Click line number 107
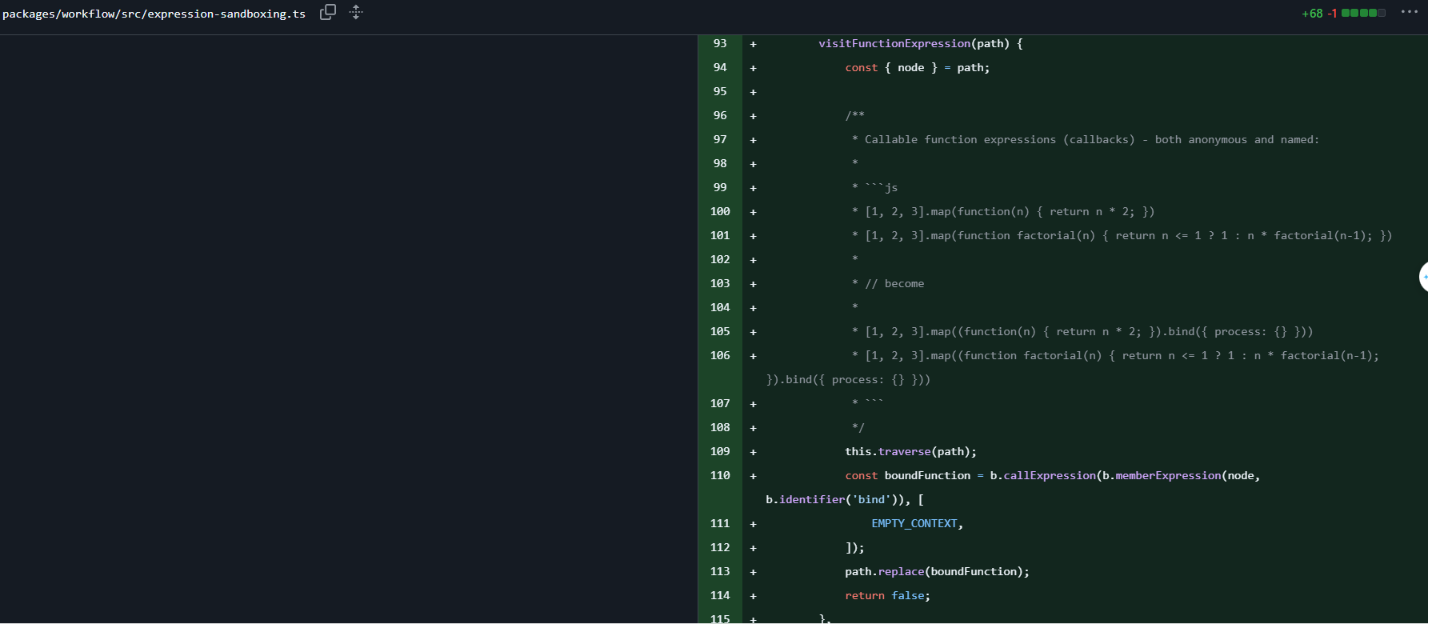The width and height of the screenshot is (1429, 624). (720, 404)
